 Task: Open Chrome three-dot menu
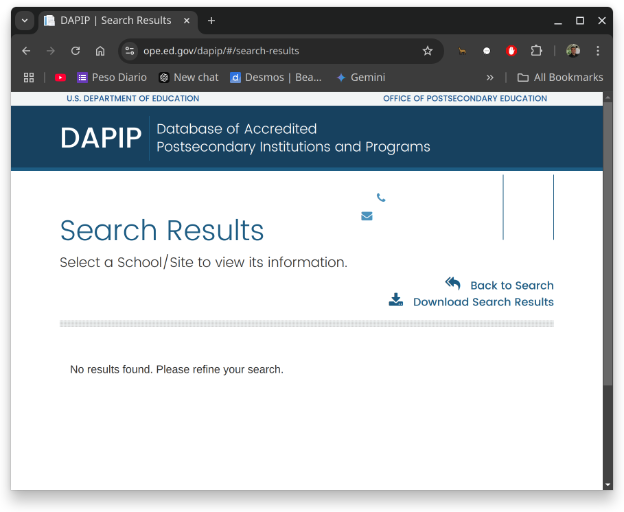coord(598,51)
